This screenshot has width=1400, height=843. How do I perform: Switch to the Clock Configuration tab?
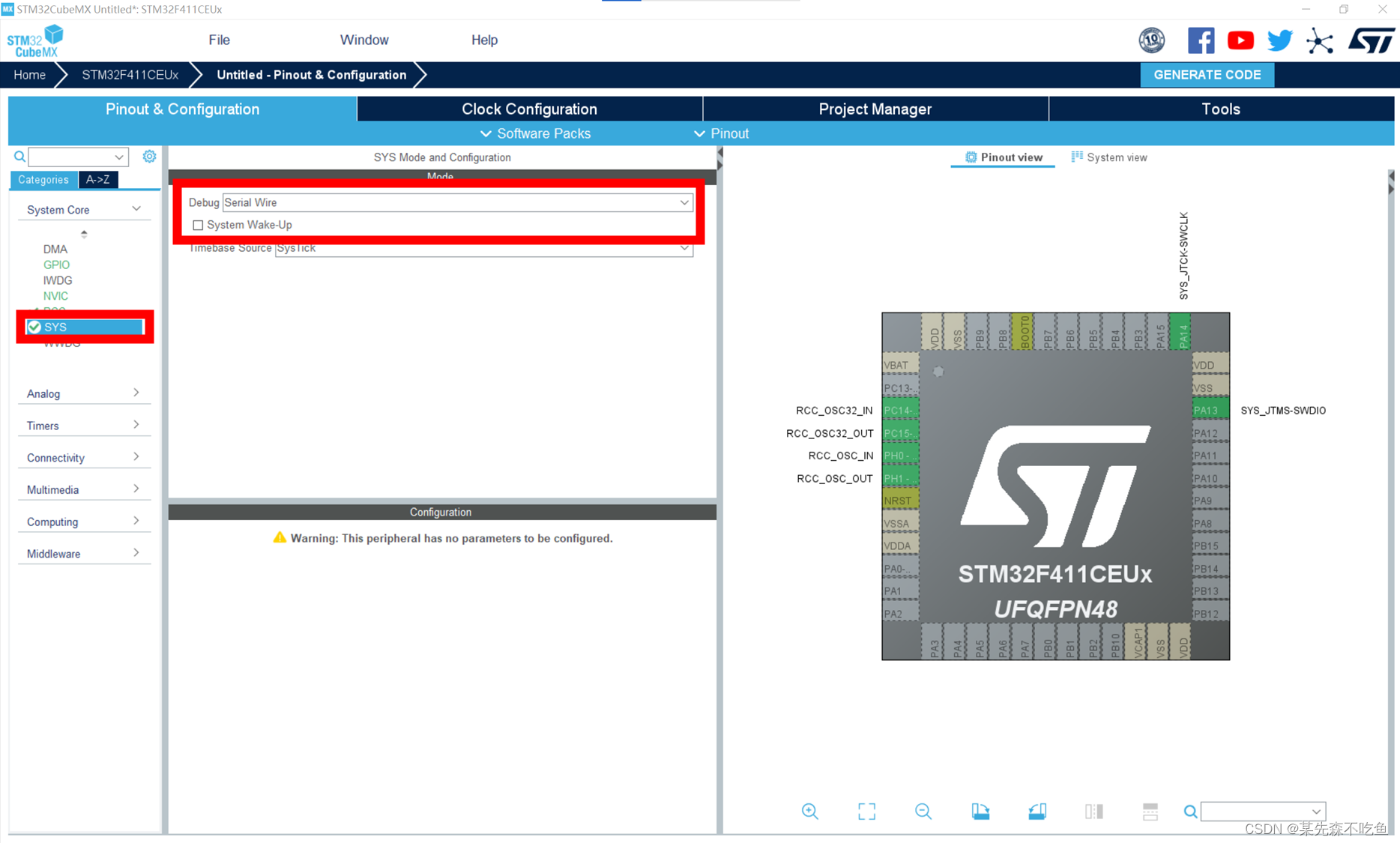[530, 109]
